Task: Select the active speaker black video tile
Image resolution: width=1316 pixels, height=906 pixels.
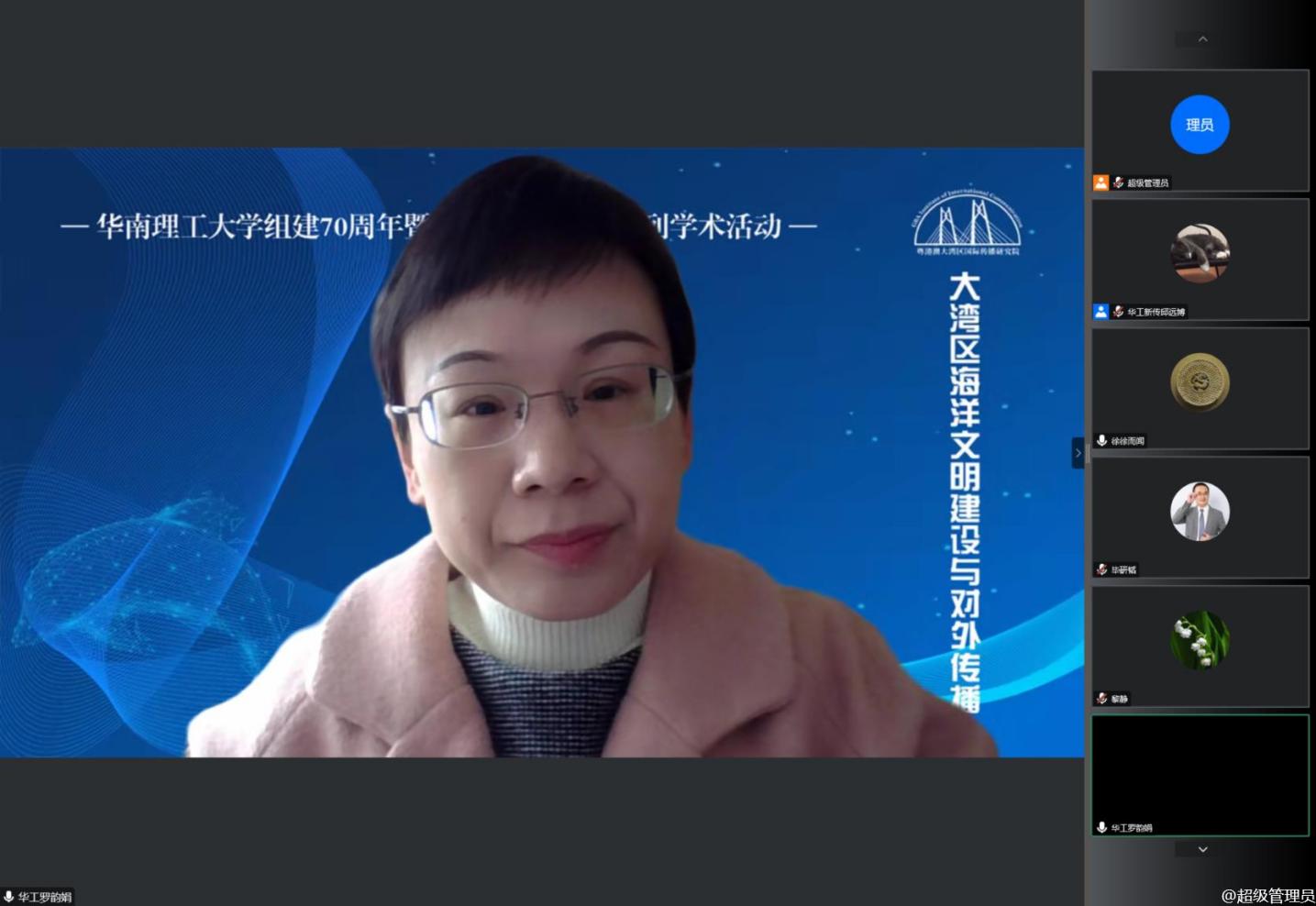Action: point(1200,768)
